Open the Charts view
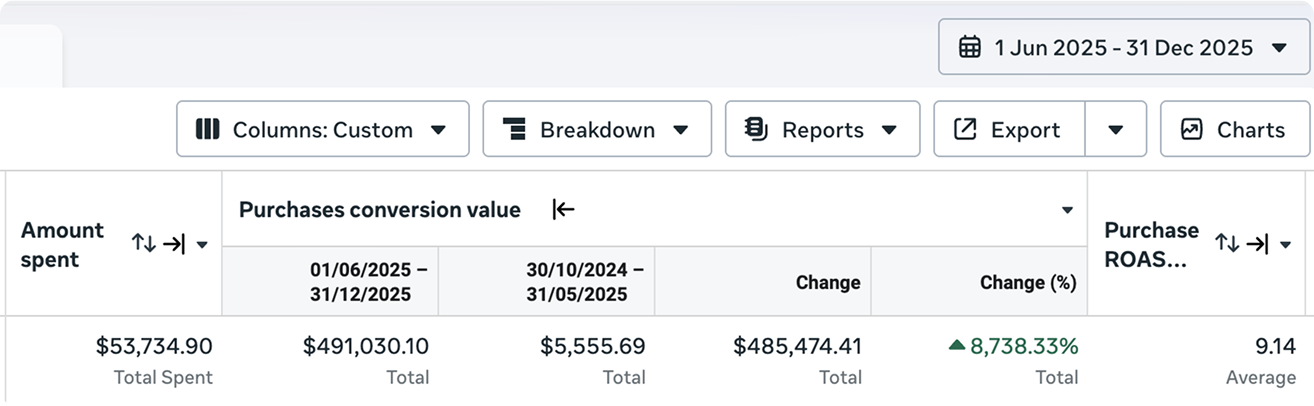Image resolution: width=1314 pixels, height=406 pixels. pyautogui.click(x=1235, y=130)
